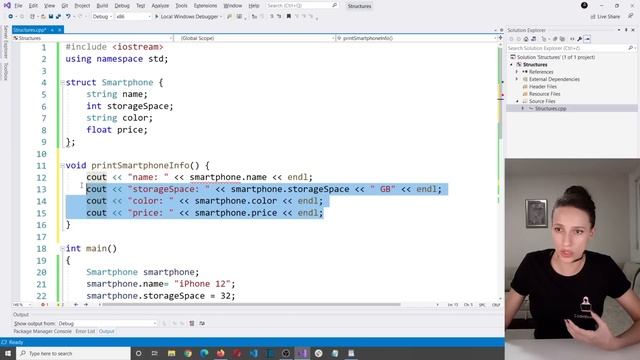Open Chrome from the taskbar
This screenshot has height=360, width=640.
(188, 353)
